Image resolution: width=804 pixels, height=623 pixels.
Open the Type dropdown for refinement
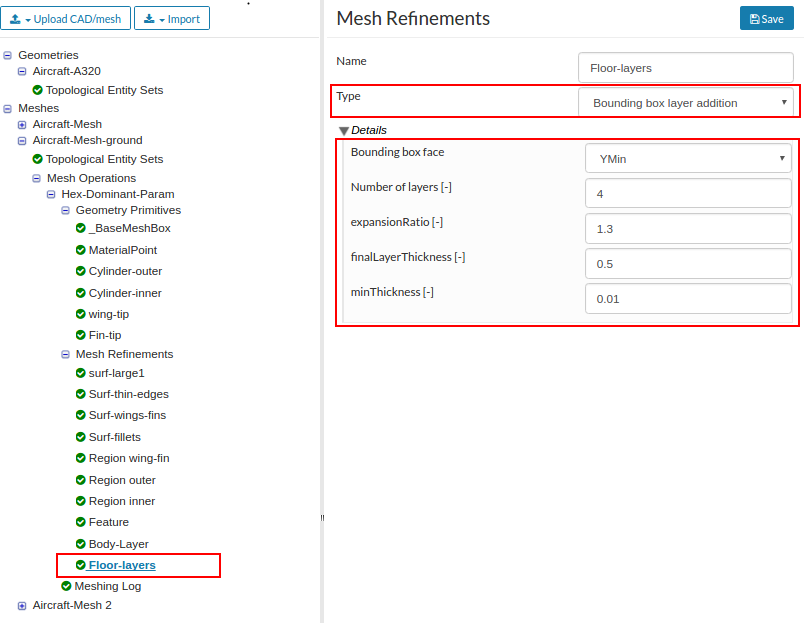click(x=685, y=103)
